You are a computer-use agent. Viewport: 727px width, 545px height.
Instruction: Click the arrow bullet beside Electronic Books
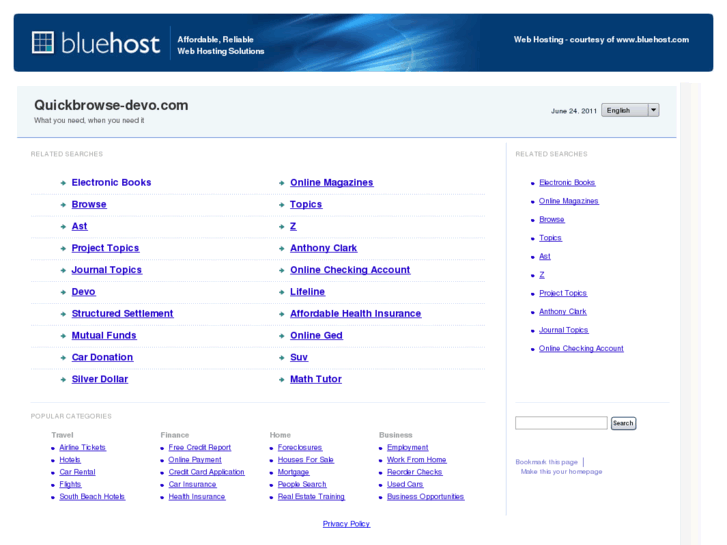(x=63, y=183)
